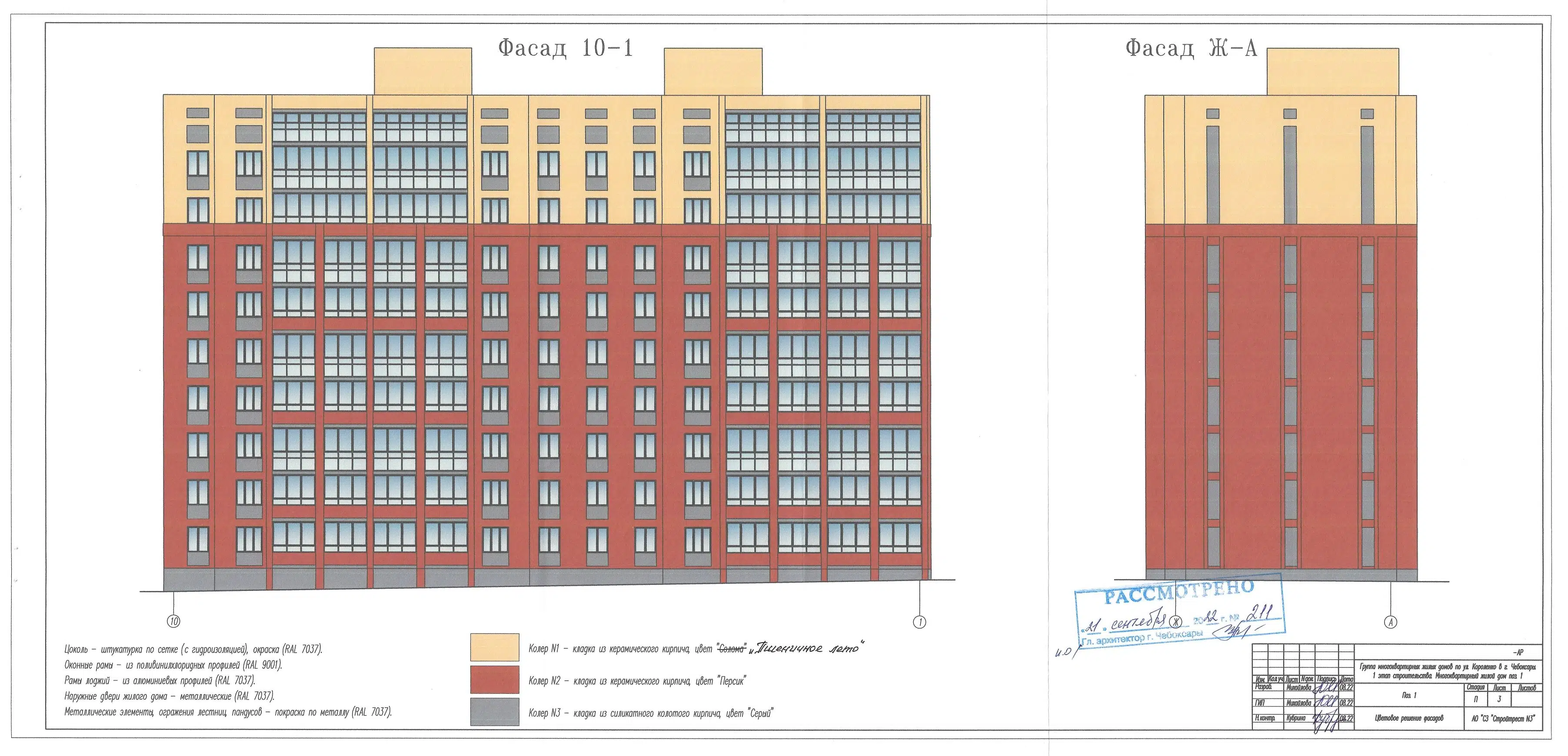
Task: Click the "Металлические элементы, ограждения лестниц" note
Action: point(228,712)
